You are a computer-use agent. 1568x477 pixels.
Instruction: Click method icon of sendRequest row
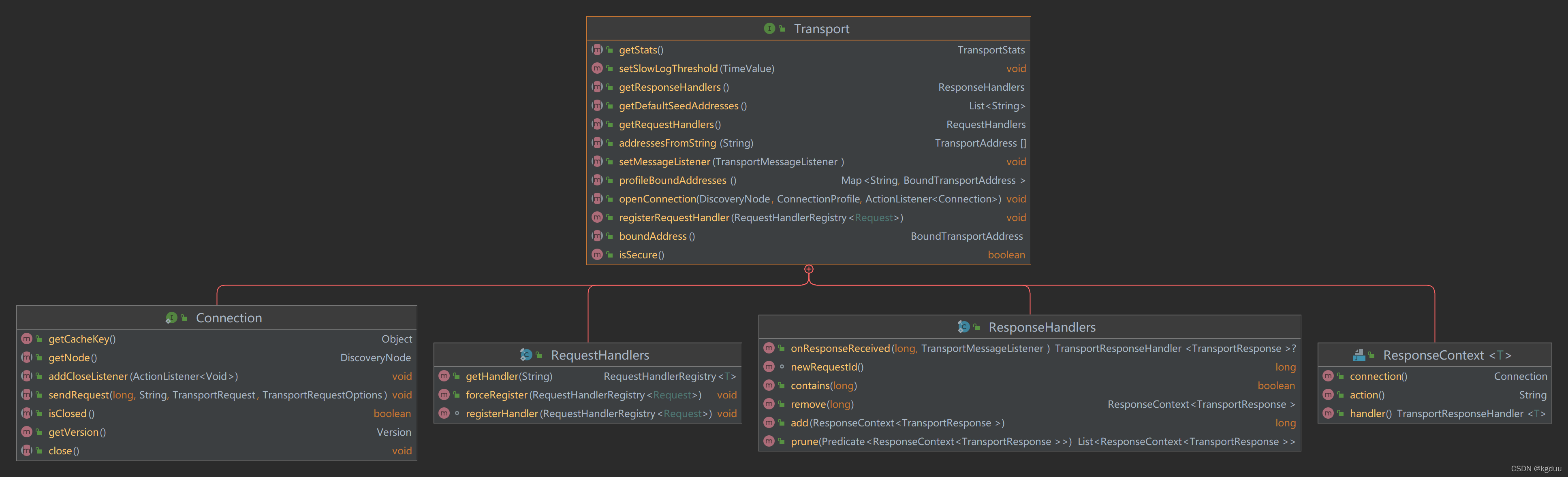pos(27,395)
